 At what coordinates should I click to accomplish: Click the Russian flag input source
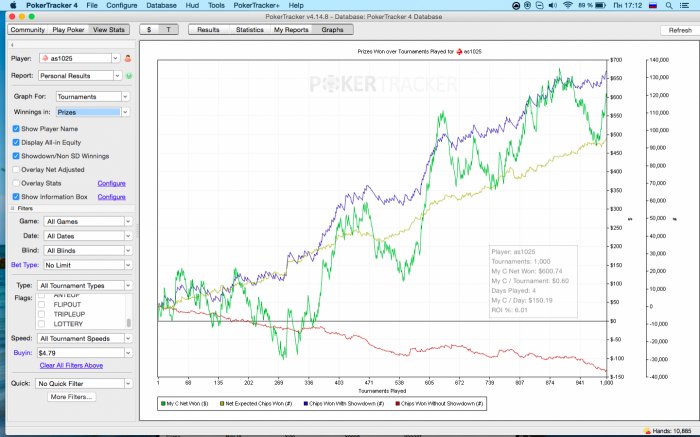coord(653,5)
